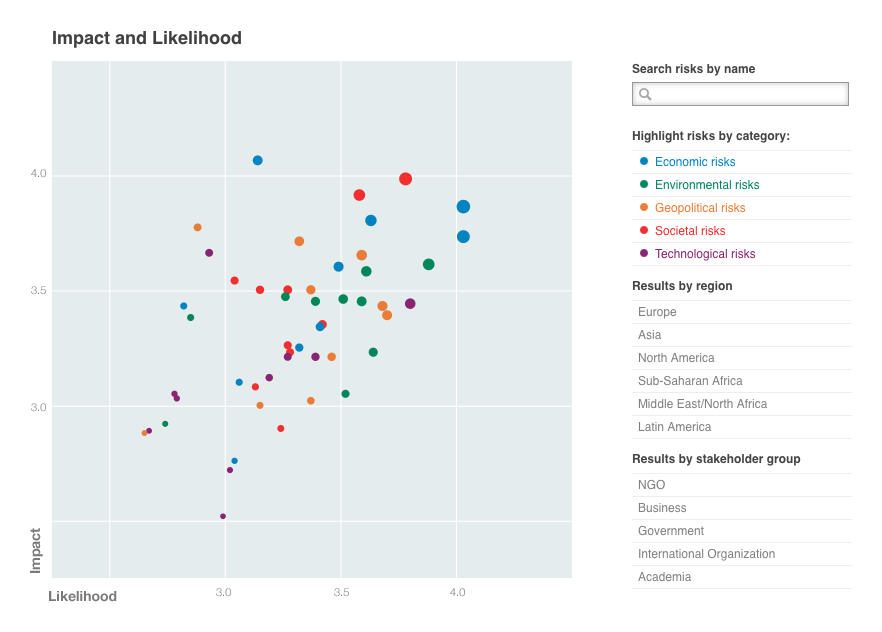The image size is (882, 632).
Task: Choose International Organization stakeholder group
Action: [x=706, y=554]
